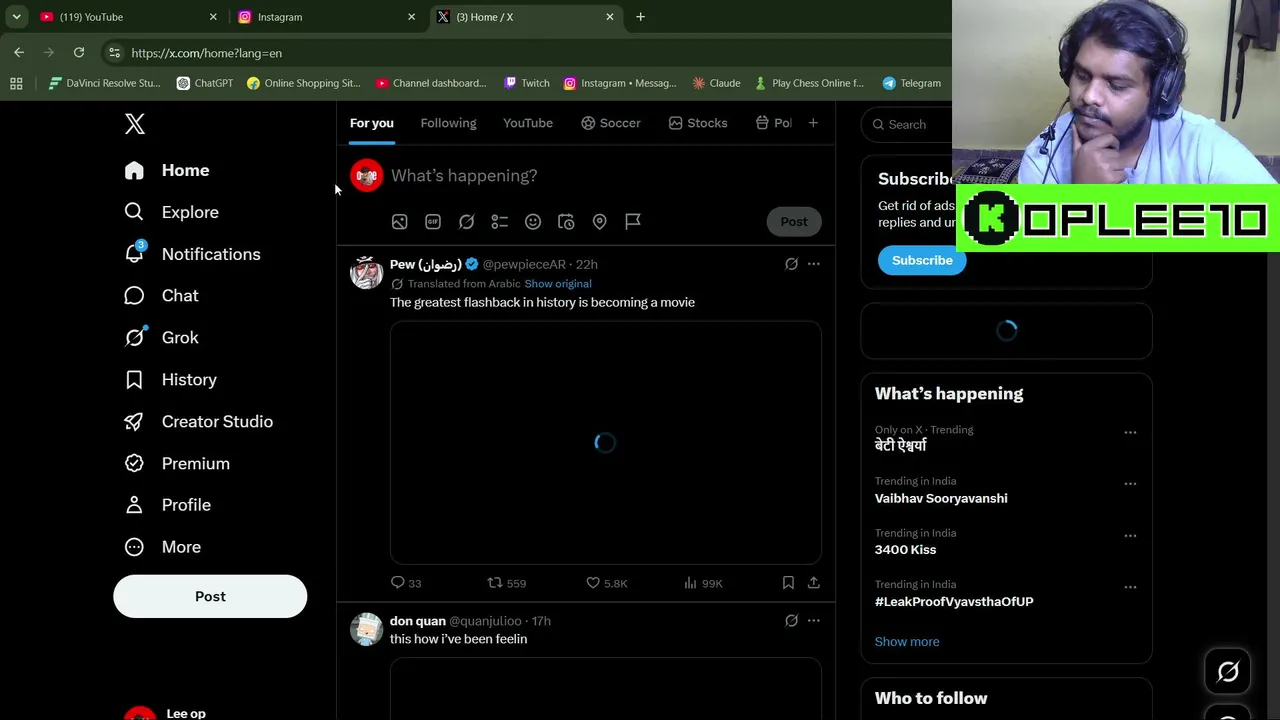
Task: Open options for the first trending topic
Action: 1130,432
